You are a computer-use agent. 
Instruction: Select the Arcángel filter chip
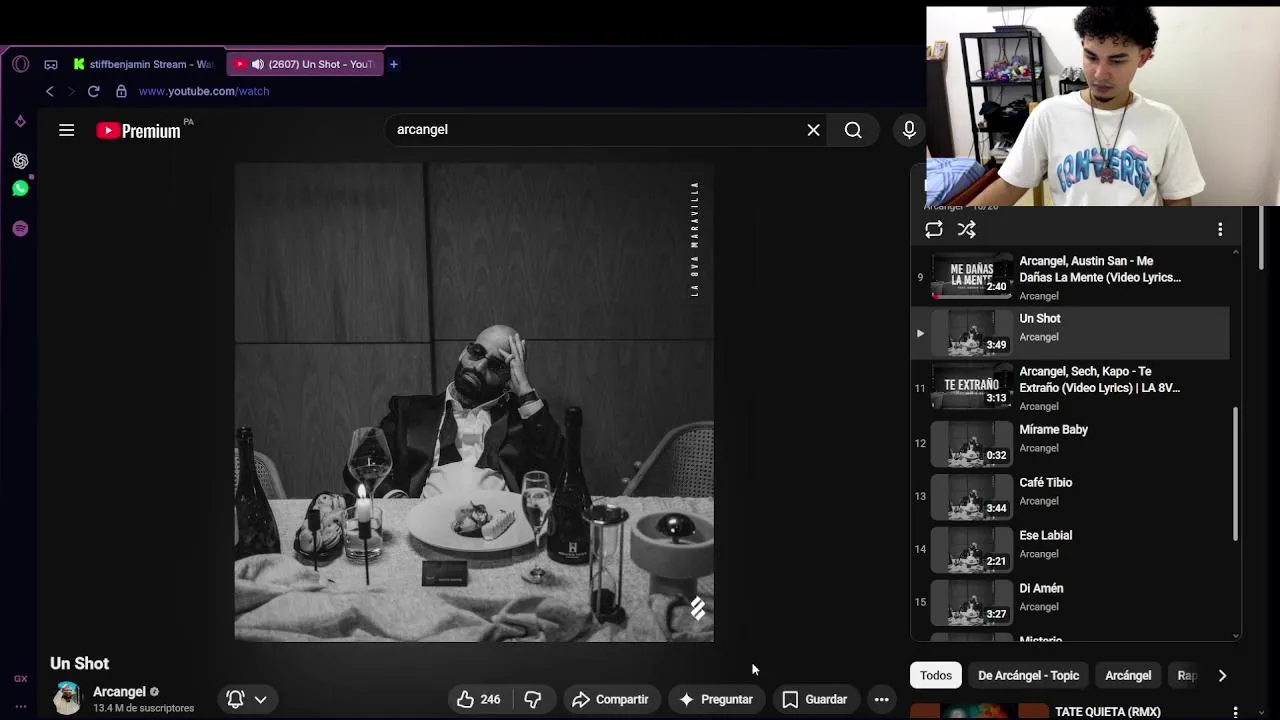click(x=1128, y=676)
